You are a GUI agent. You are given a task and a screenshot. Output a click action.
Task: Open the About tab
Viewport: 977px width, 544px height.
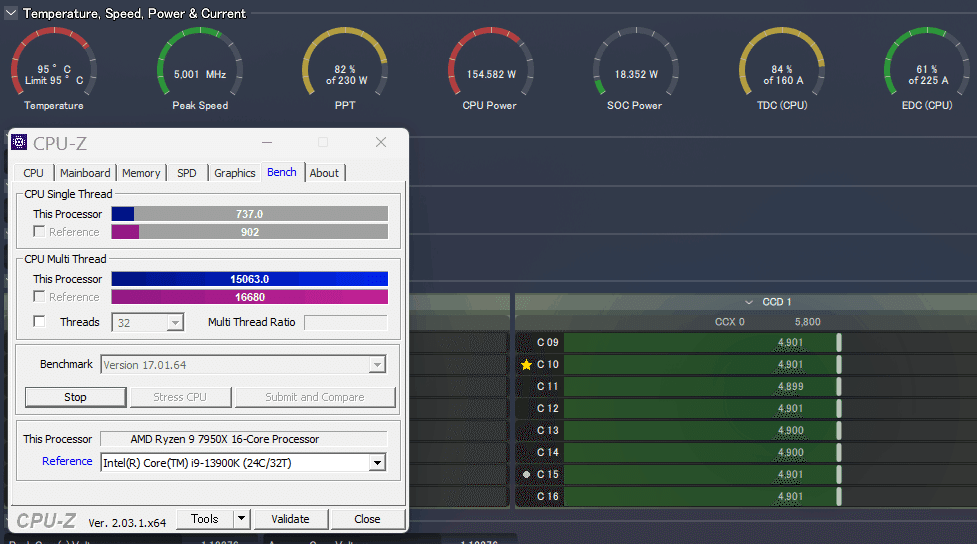(x=324, y=173)
